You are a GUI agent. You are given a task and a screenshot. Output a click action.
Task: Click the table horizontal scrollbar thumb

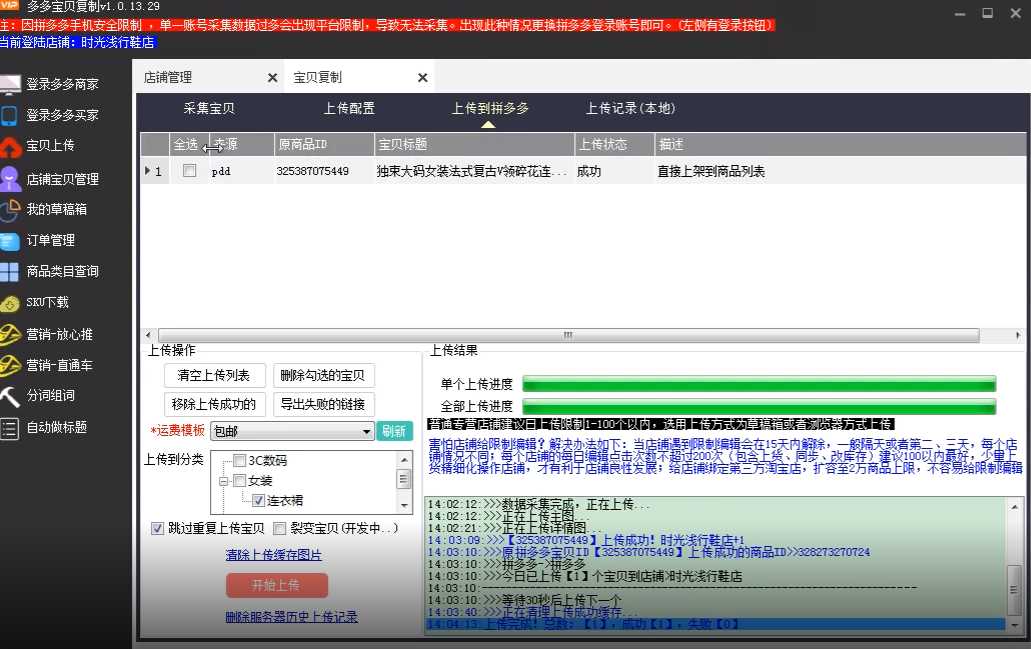pos(569,335)
